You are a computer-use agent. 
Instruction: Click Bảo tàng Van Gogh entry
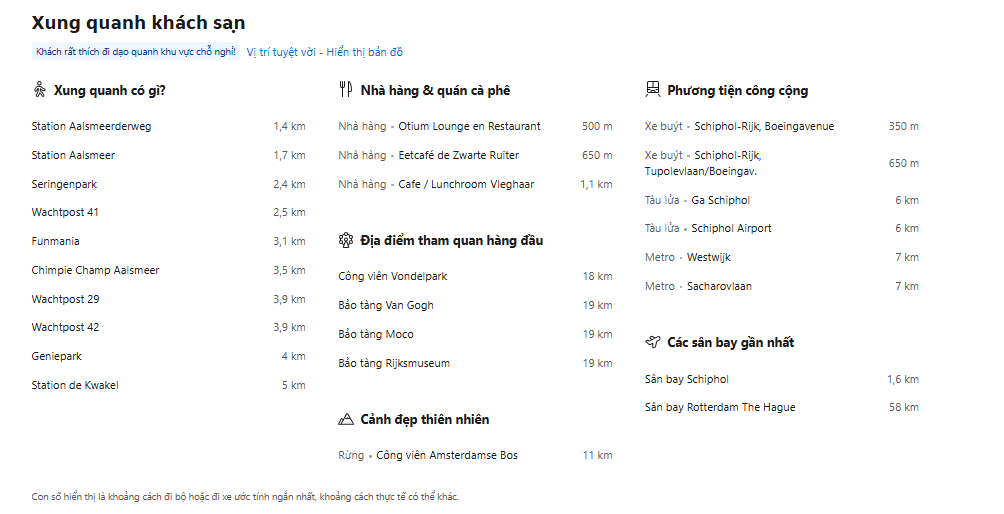tap(386, 306)
